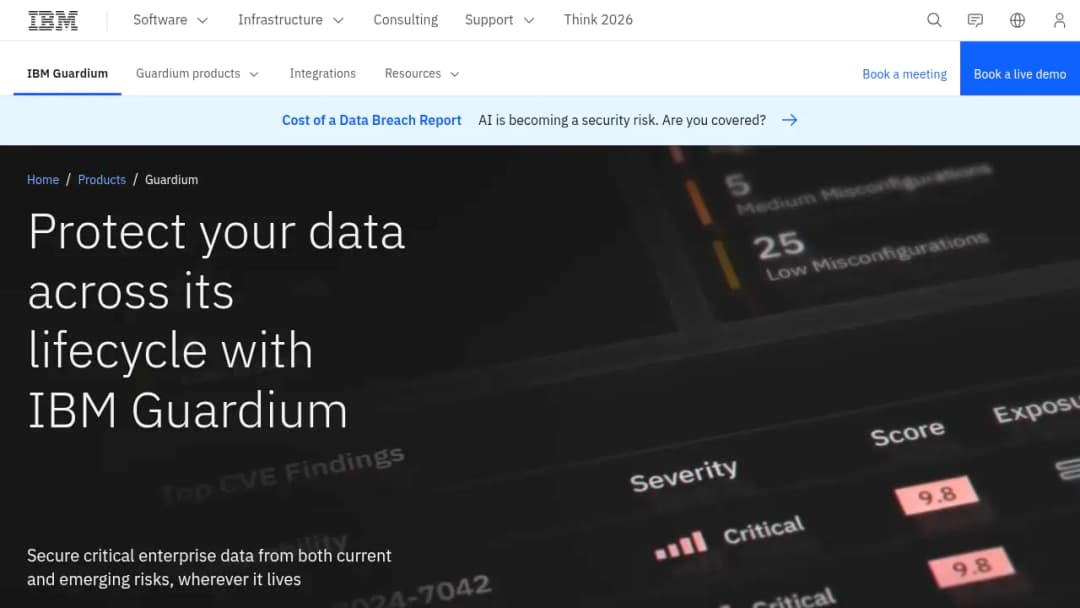
Task: Open the search icon in header
Action: pos(934,20)
